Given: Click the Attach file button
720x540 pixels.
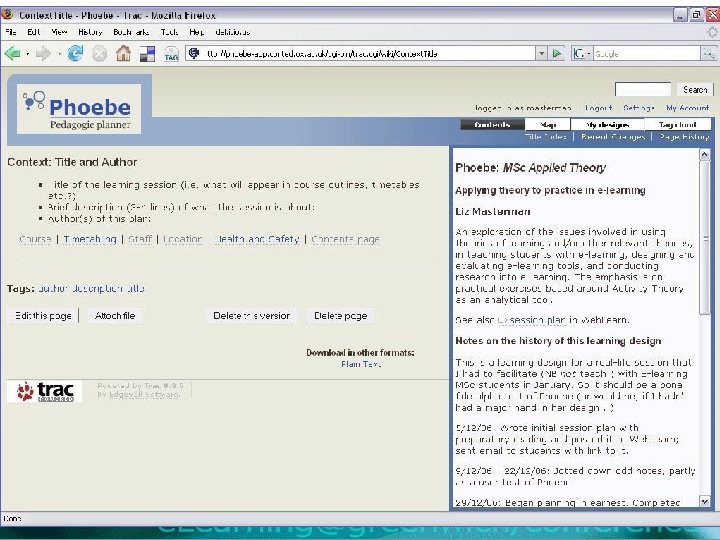Looking at the screenshot, I should pos(115,316).
